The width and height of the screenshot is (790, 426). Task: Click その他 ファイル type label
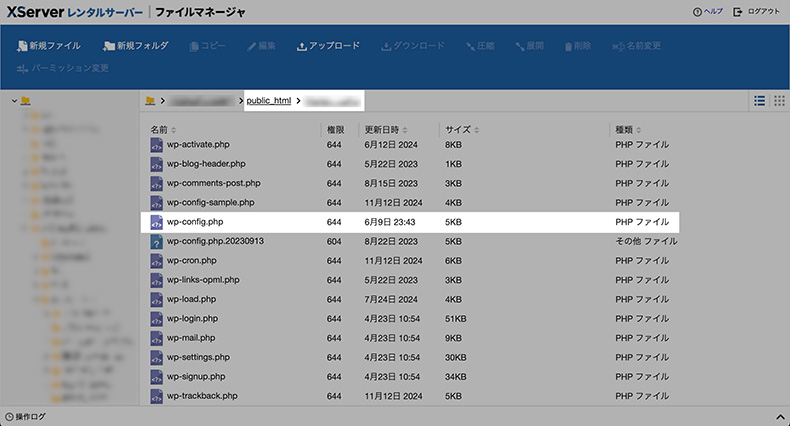646,242
